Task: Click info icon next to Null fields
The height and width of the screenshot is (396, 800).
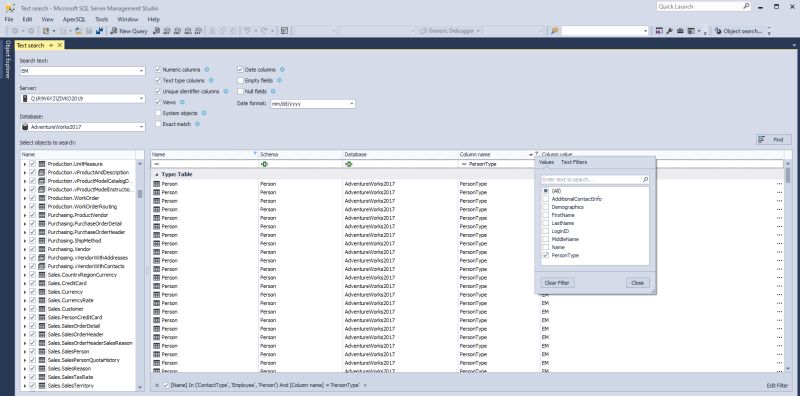Action: 273,91
